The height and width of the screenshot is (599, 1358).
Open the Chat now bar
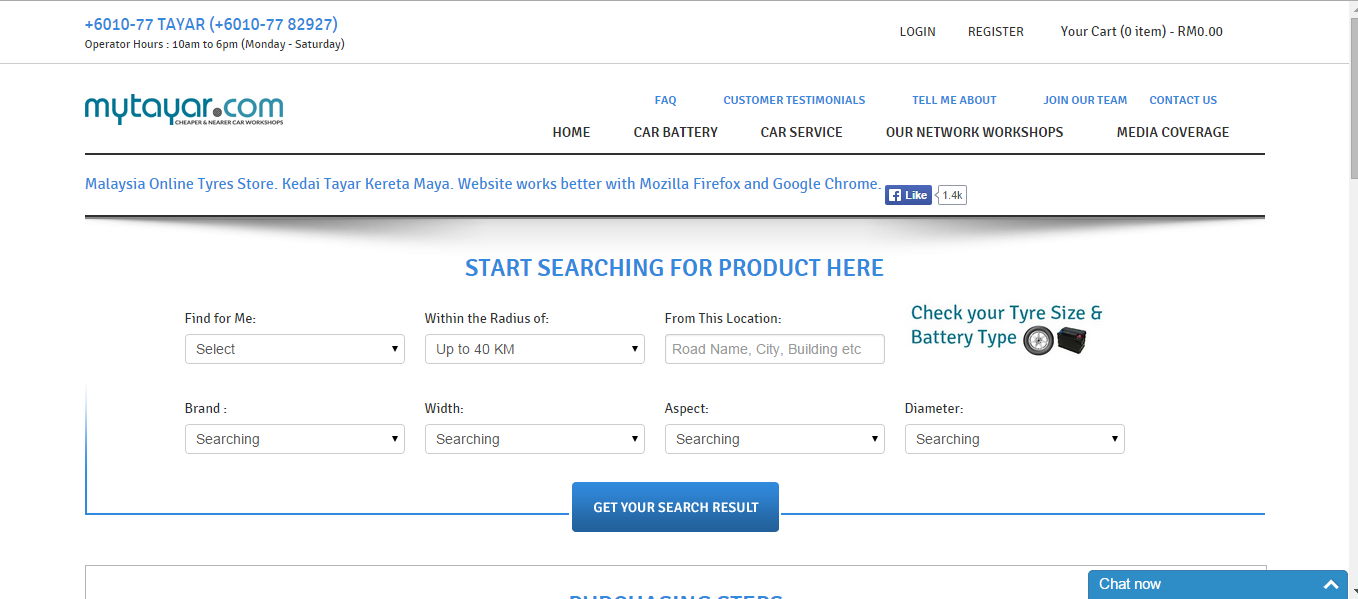pos(1218,584)
